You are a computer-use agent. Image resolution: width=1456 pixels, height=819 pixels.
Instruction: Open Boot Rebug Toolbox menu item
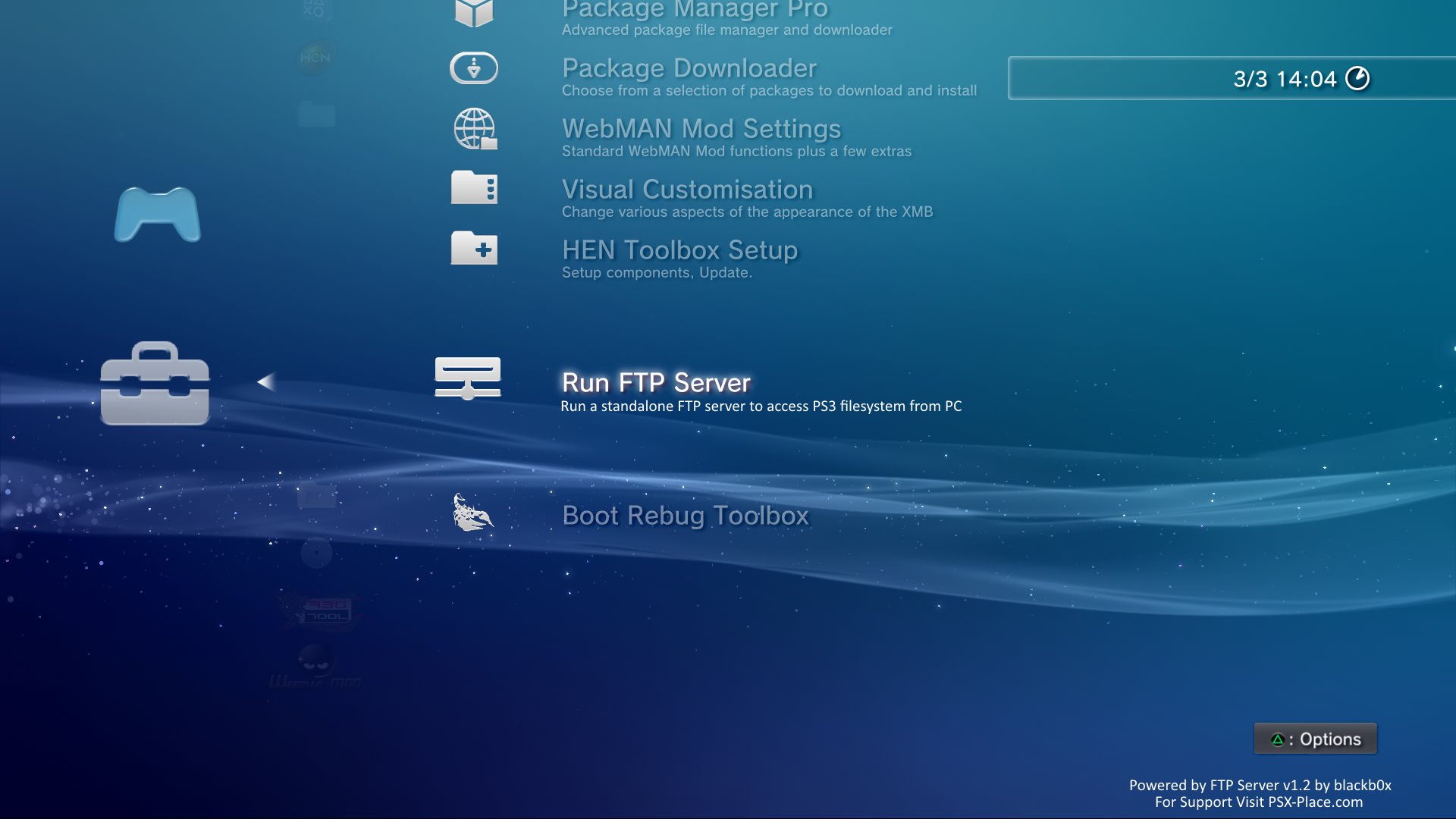click(686, 516)
